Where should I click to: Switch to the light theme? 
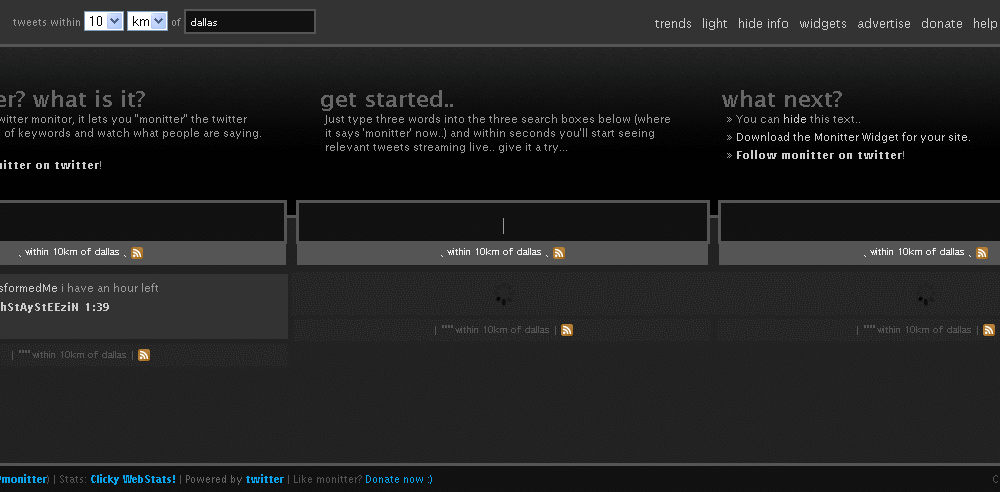(714, 24)
